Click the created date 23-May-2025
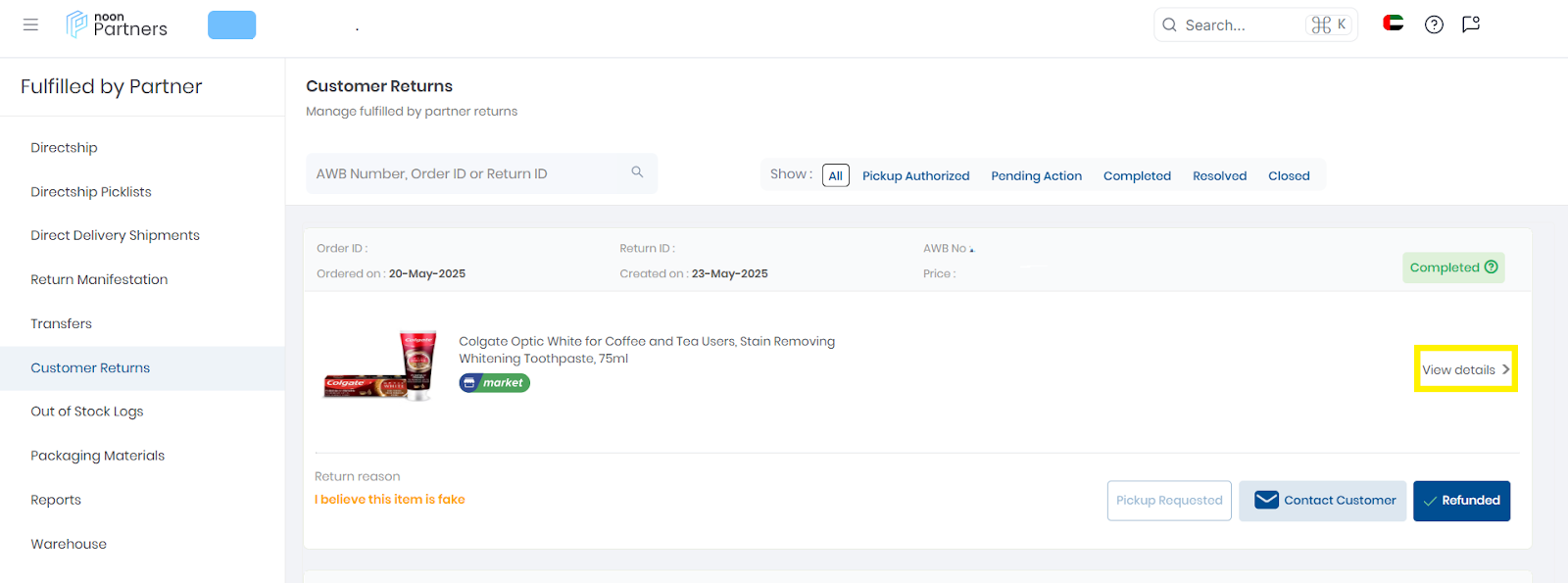 click(x=730, y=274)
